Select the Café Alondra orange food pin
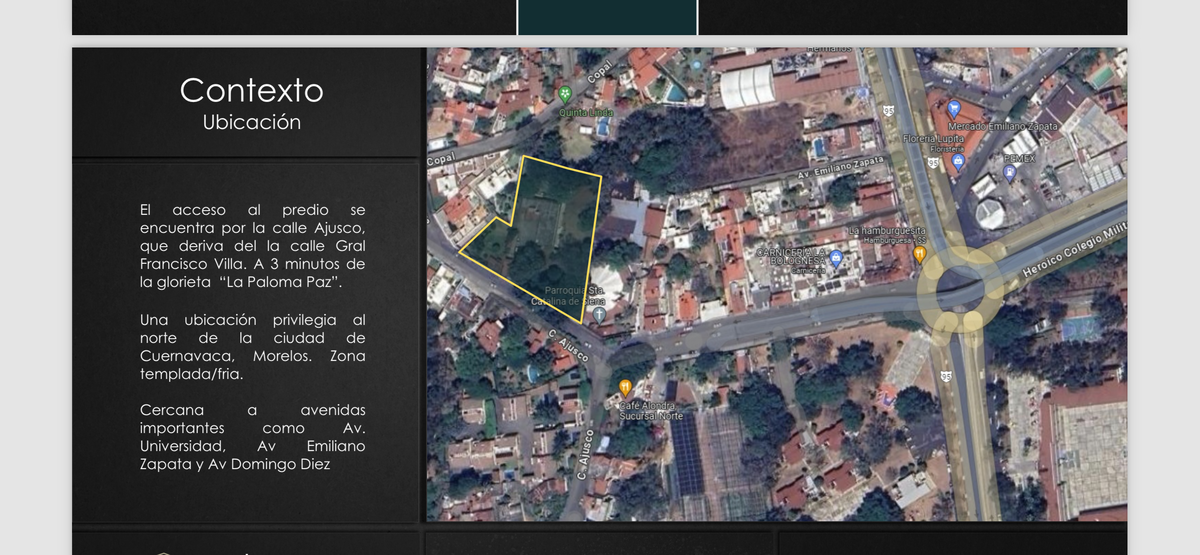The width and height of the screenshot is (1200, 555). coord(625,387)
